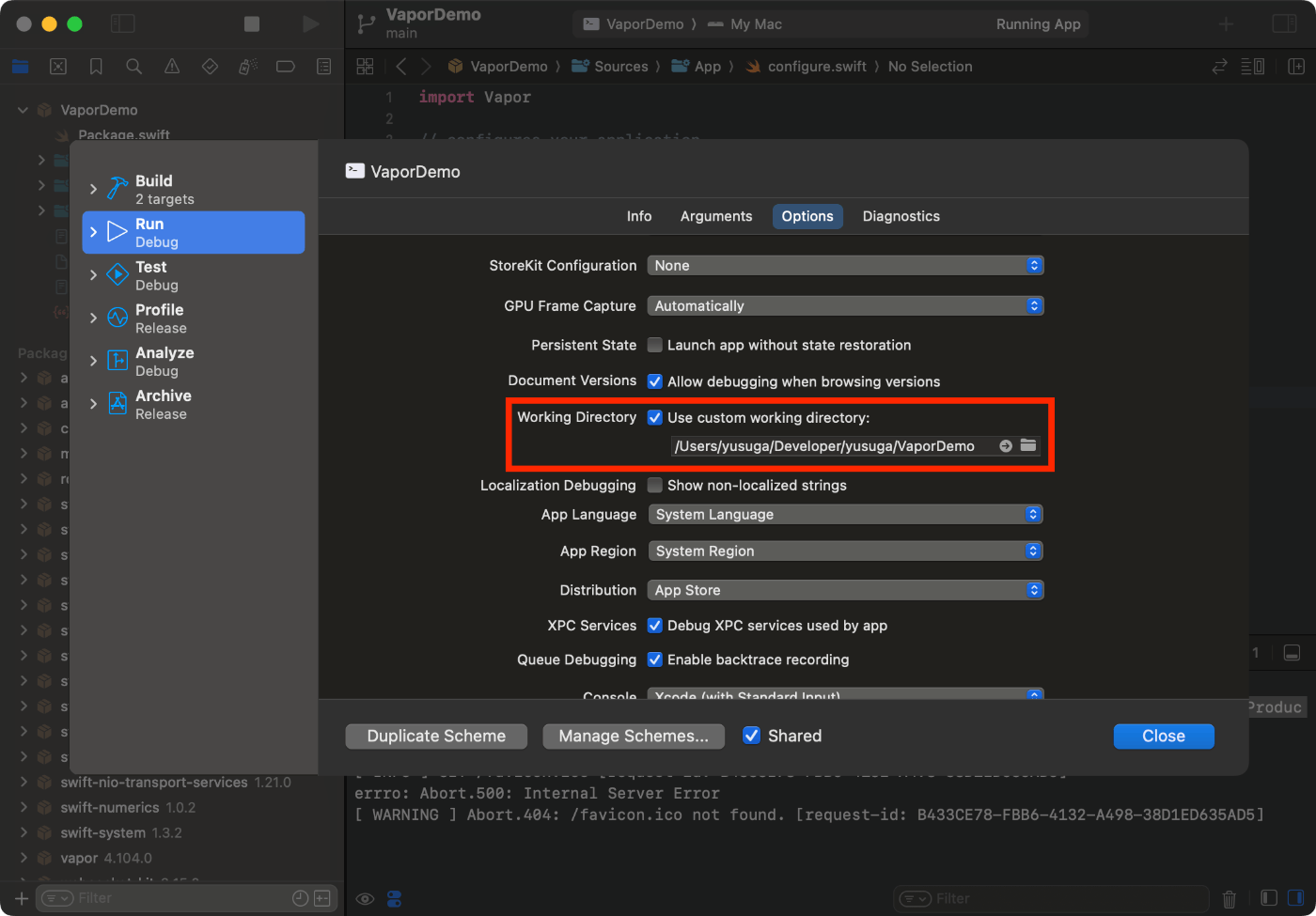The image size is (1316, 916).
Task: Click the code review arrows icon
Action: (1220, 67)
